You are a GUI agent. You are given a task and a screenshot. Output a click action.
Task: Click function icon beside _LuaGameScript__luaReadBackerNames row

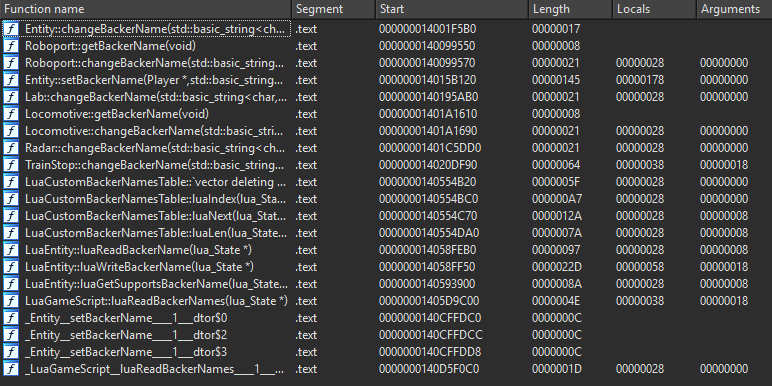click(11, 369)
